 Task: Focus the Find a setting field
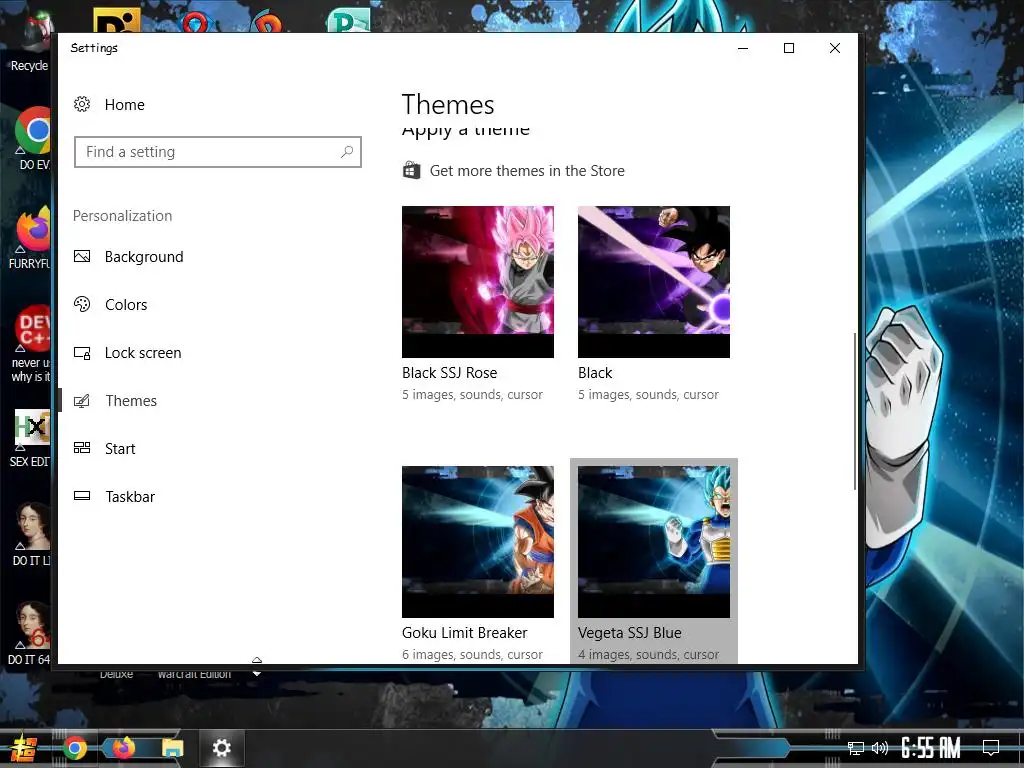click(x=217, y=152)
